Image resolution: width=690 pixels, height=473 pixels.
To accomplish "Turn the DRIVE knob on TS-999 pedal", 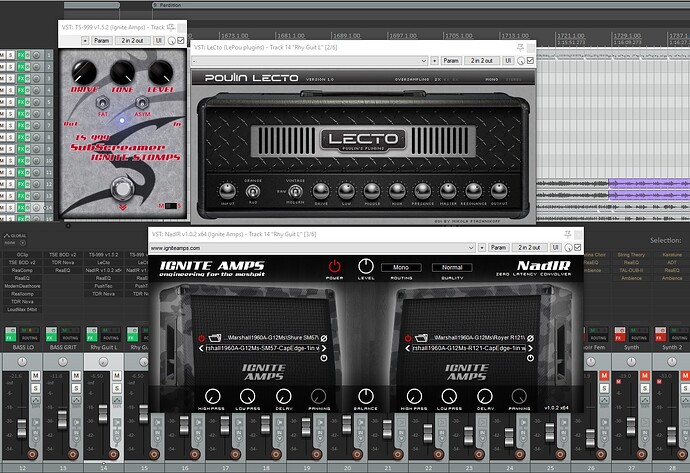I will pos(84,73).
